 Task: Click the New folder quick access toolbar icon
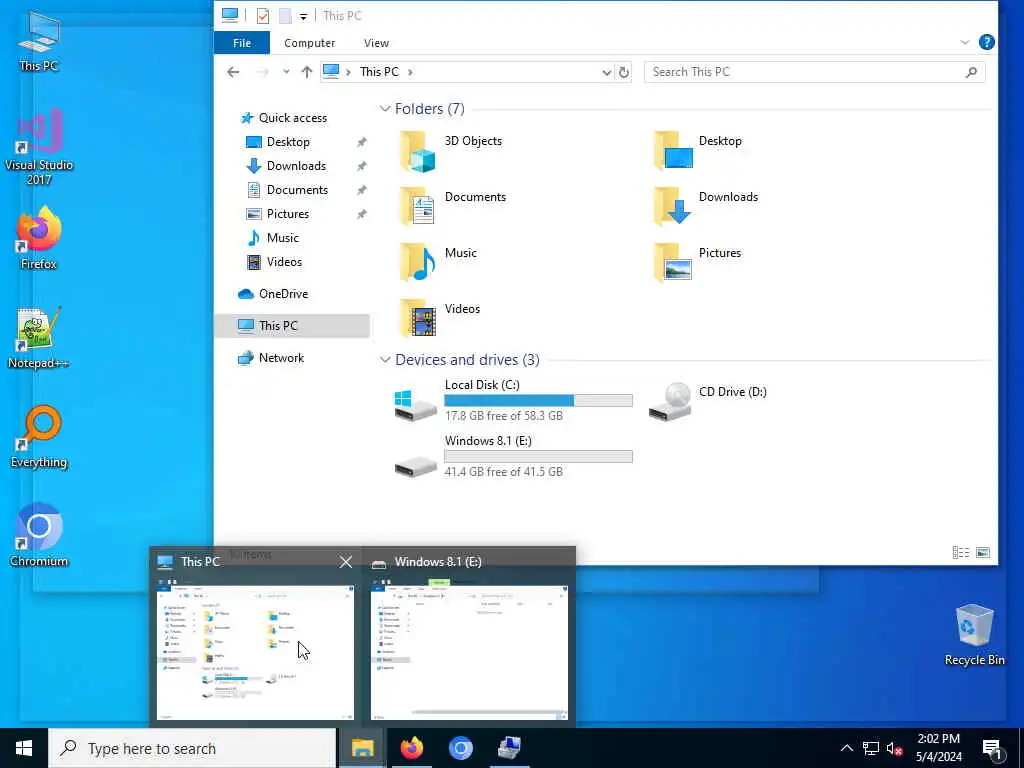tap(285, 16)
